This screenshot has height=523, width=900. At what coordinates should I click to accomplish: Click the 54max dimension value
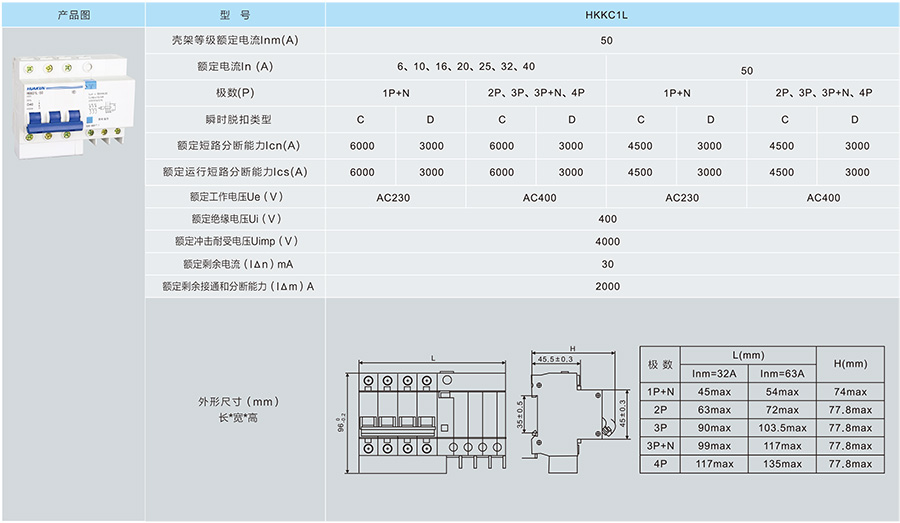[782, 392]
